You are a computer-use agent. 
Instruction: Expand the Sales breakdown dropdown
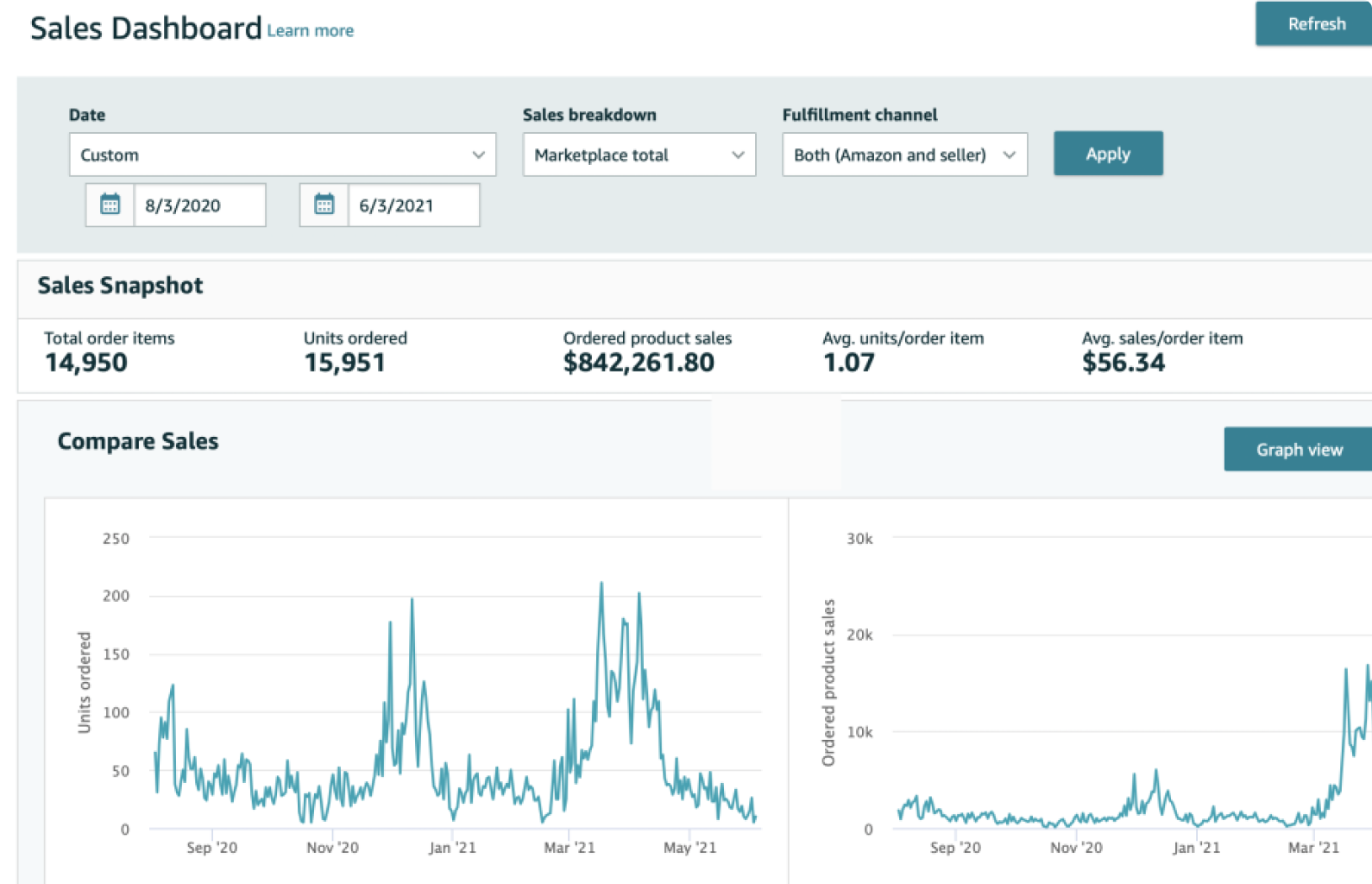point(639,155)
